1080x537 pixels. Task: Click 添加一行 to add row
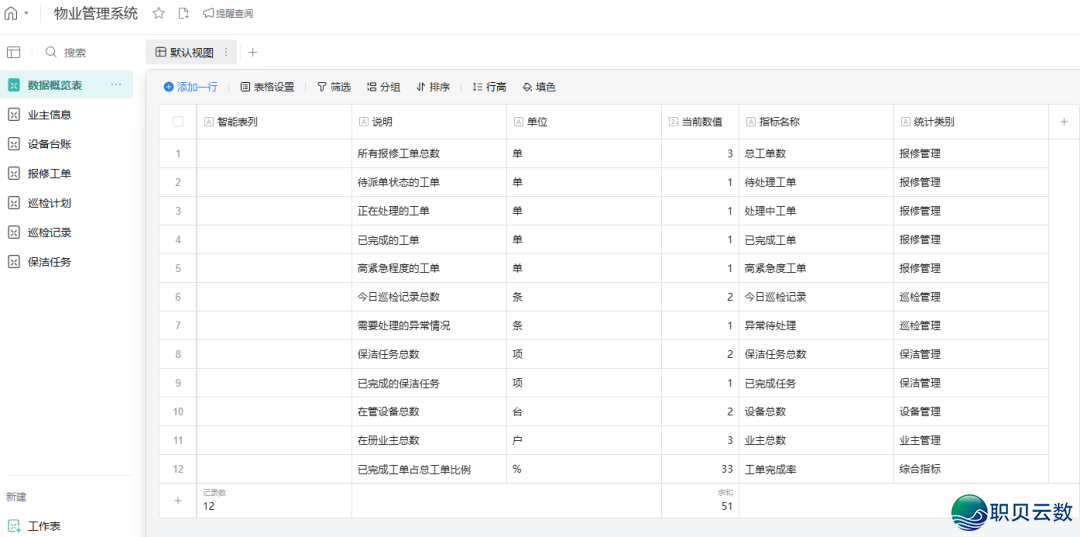pyautogui.click(x=191, y=87)
